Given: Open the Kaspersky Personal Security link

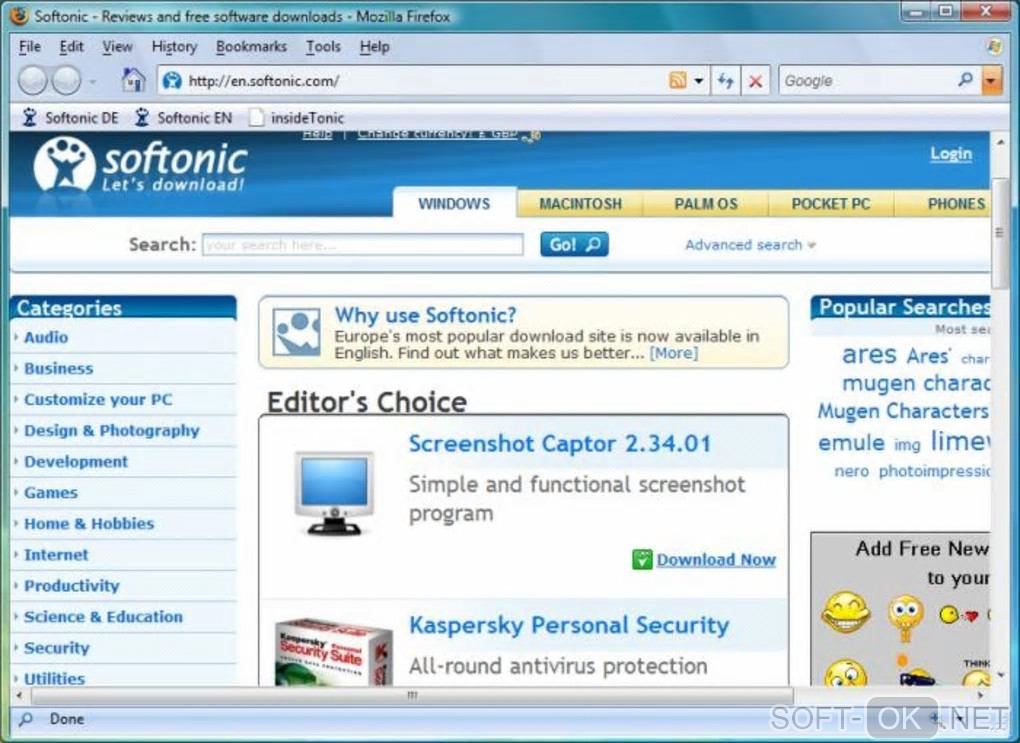Looking at the screenshot, I should 569,625.
